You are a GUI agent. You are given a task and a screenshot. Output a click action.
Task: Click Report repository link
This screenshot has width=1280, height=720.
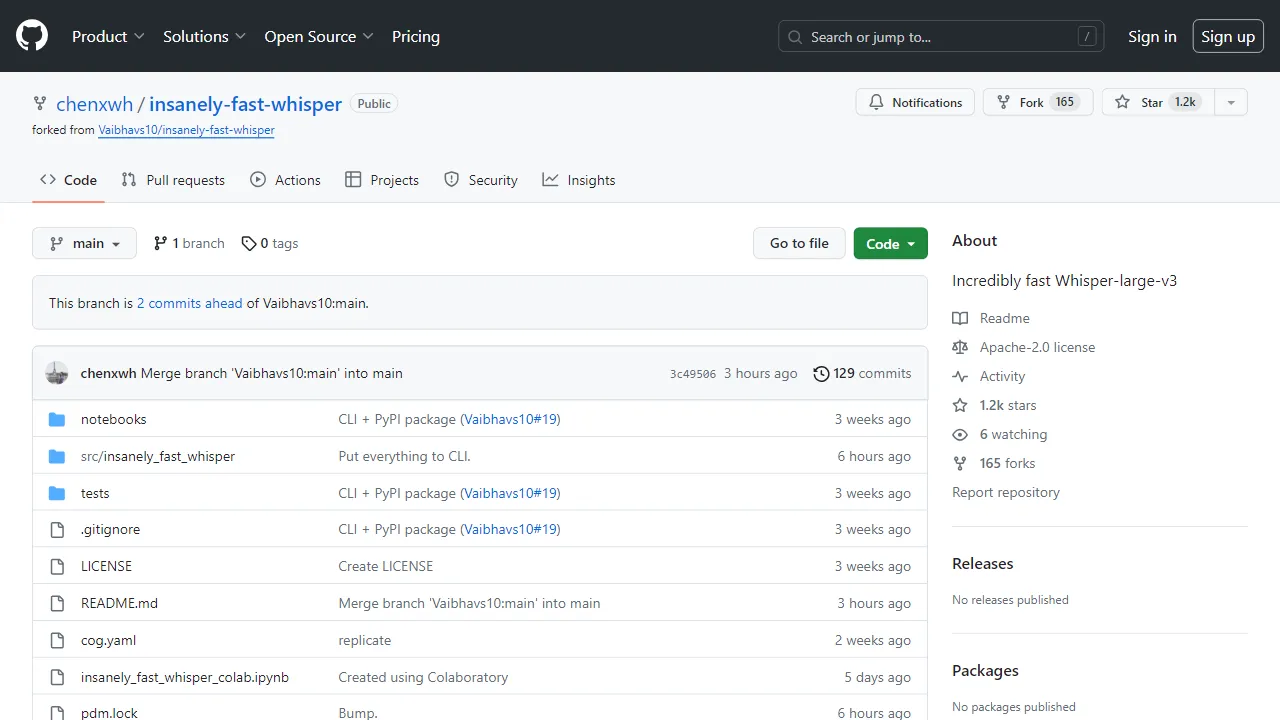click(x=1006, y=492)
